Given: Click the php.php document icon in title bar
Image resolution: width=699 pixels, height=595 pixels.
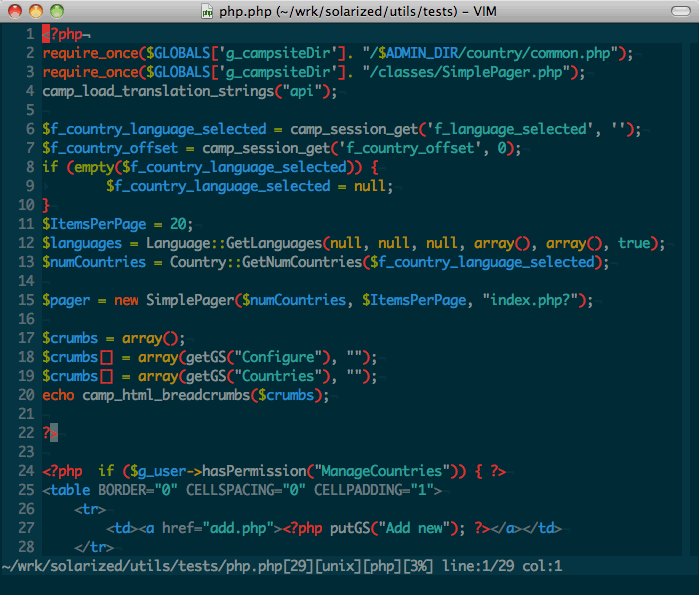Looking at the screenshot, I should coord(207,11).
